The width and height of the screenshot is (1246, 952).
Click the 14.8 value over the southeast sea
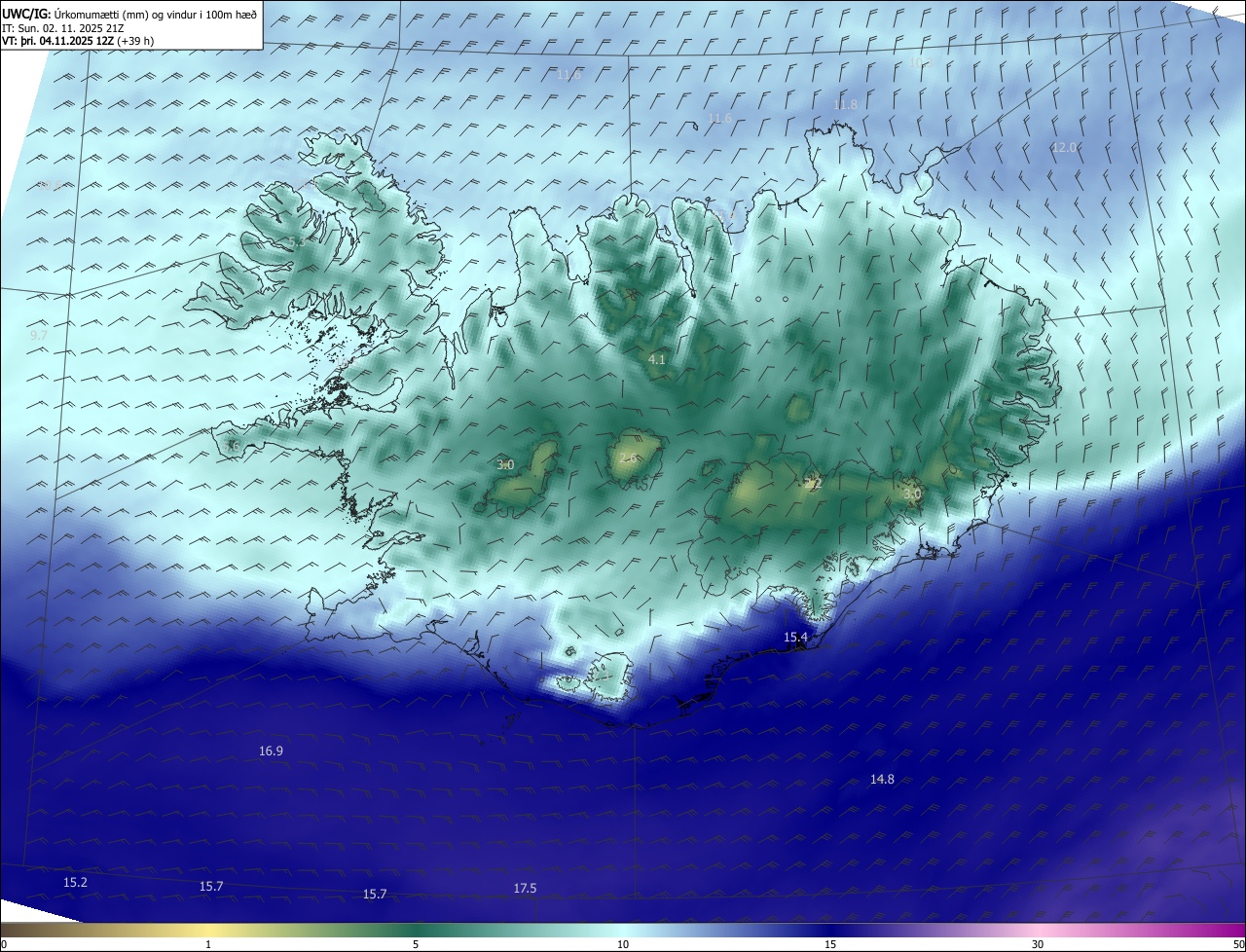[x=882, y=779]
